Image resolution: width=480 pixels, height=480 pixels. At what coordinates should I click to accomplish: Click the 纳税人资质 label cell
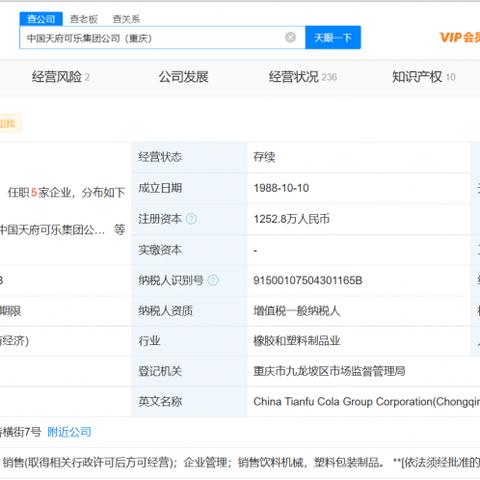pyautogui.click(x=190, y=311)
